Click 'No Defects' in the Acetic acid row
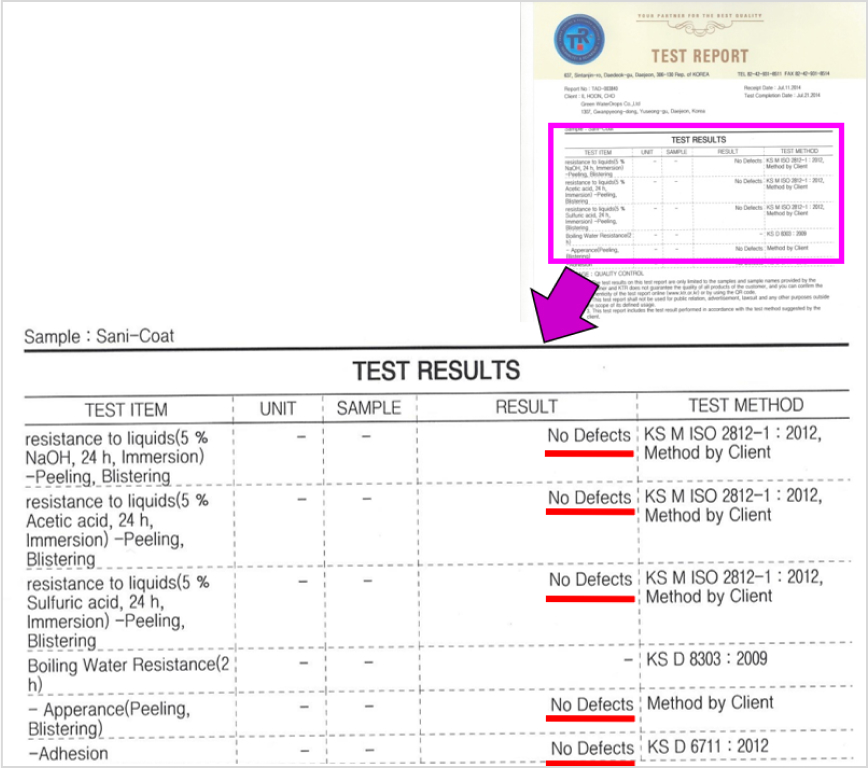868x768 pixels. 590,498
